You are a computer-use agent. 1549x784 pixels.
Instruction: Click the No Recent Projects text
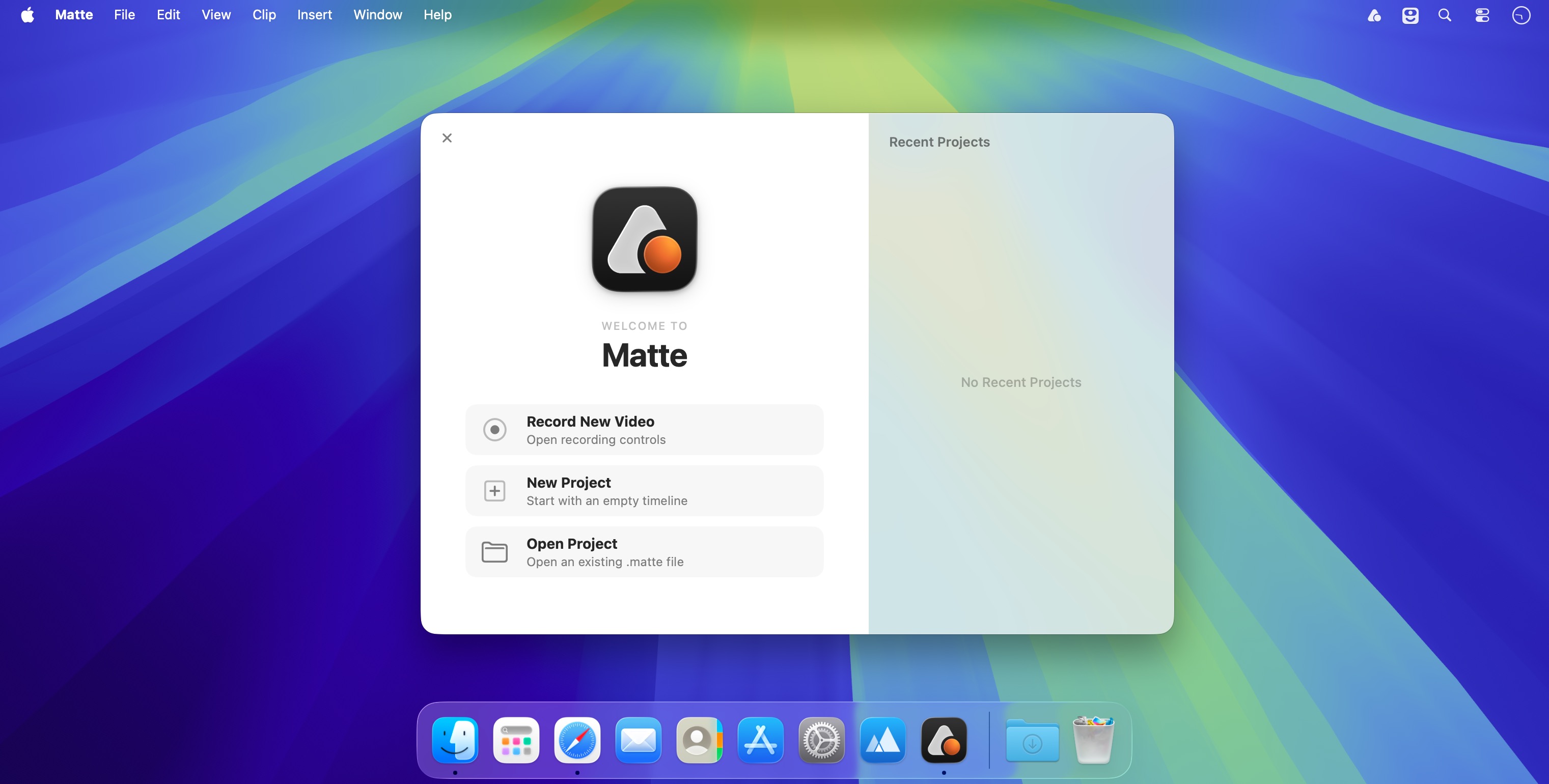[x=1021, y=382]
